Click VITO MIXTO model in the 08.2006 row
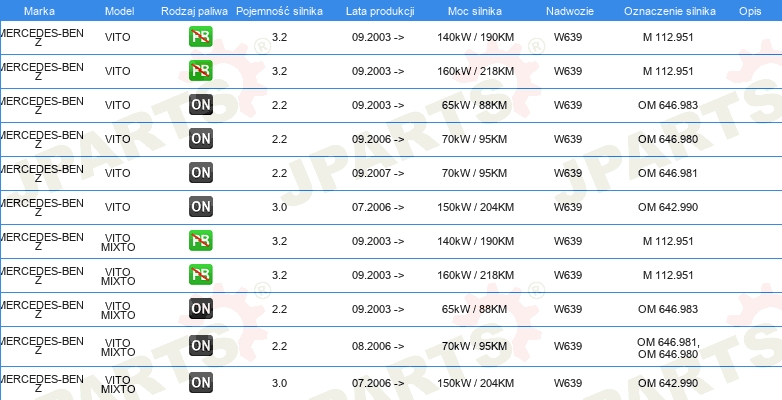Image resolution: width=782 pixels, height=400 pixels. (118, 348)
